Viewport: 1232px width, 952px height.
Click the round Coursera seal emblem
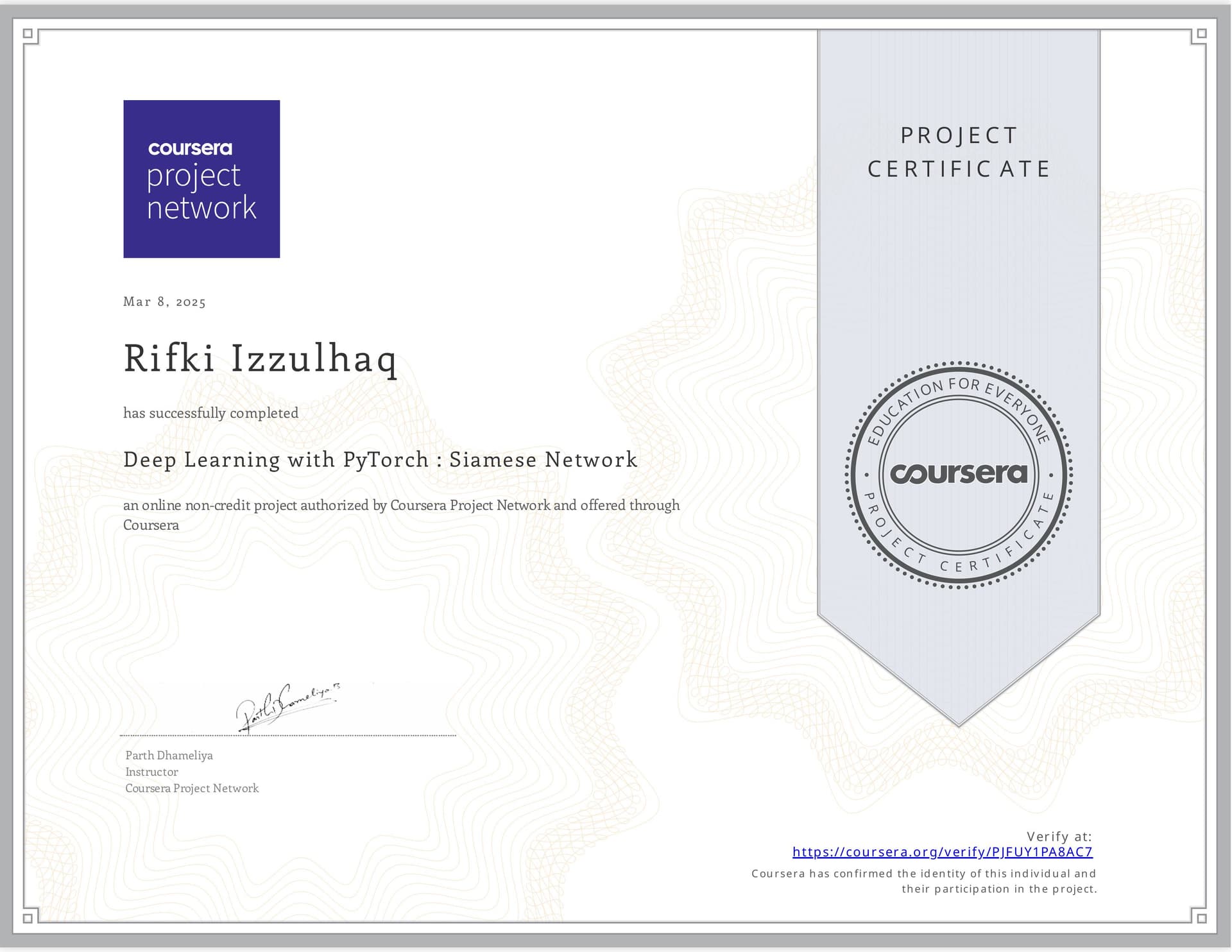(958, 475)
